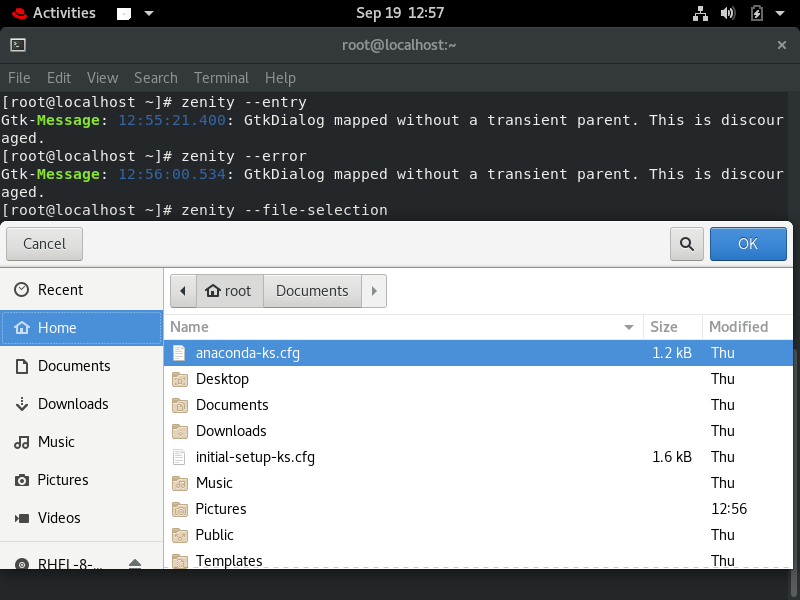Click the OK button
Screen dimensions: 800x600
(x=748, y=244)
